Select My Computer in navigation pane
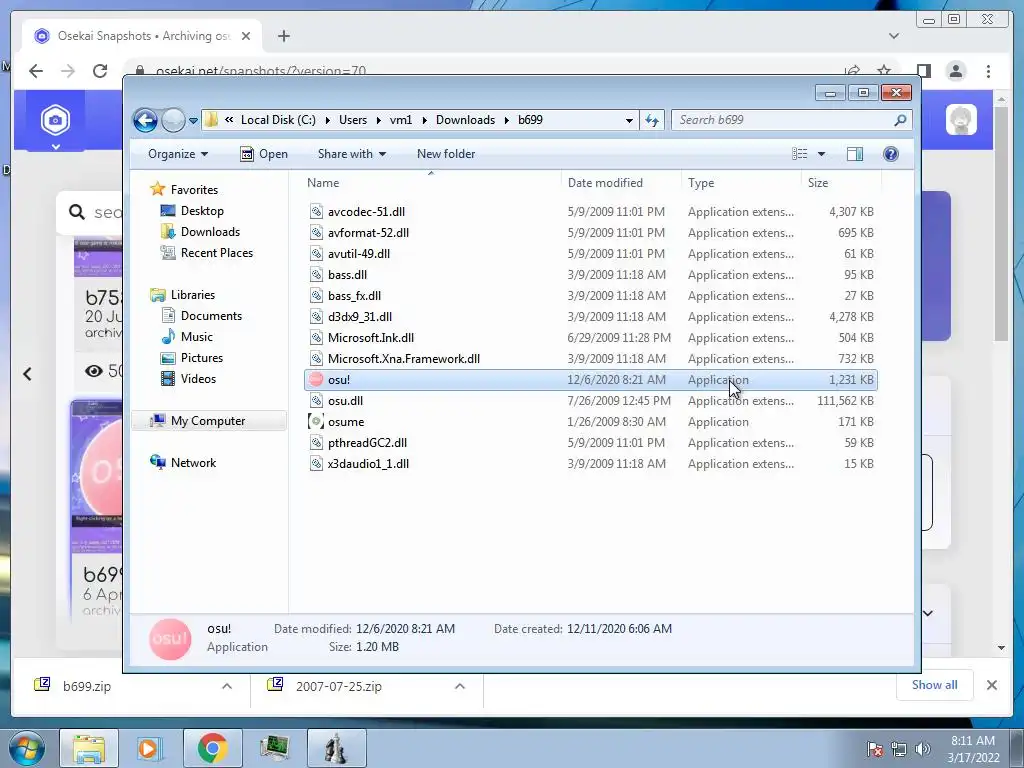 pyautogui.click(x=208, y=421)
